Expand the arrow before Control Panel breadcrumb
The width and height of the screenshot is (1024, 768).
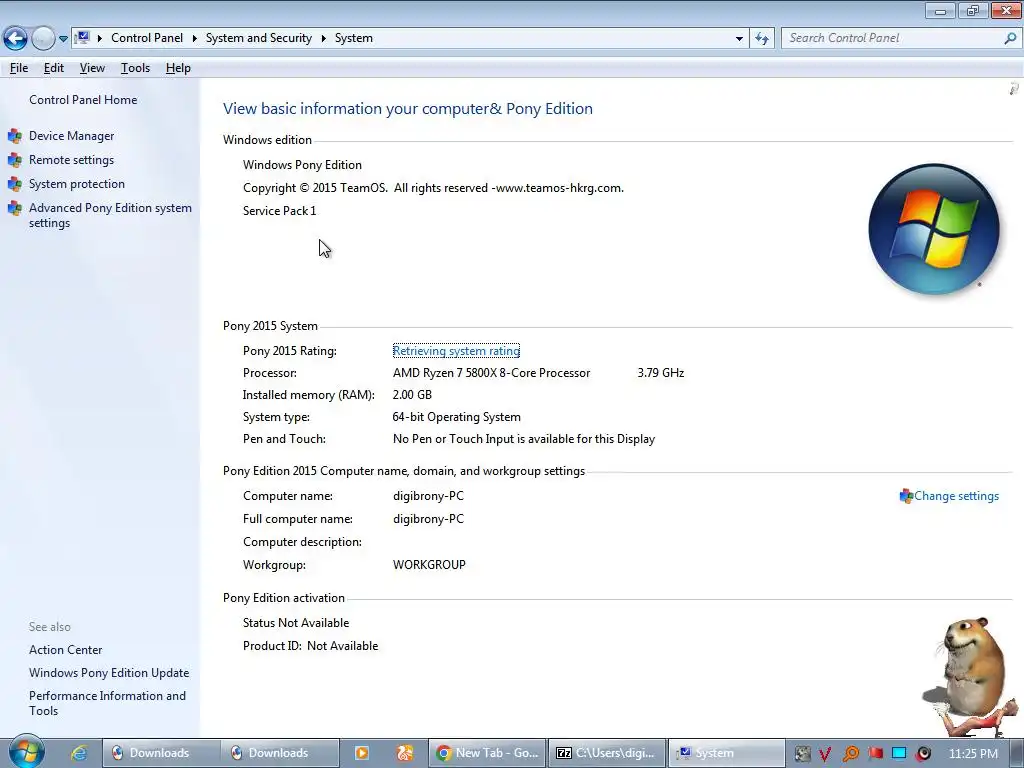click(100, 38)
